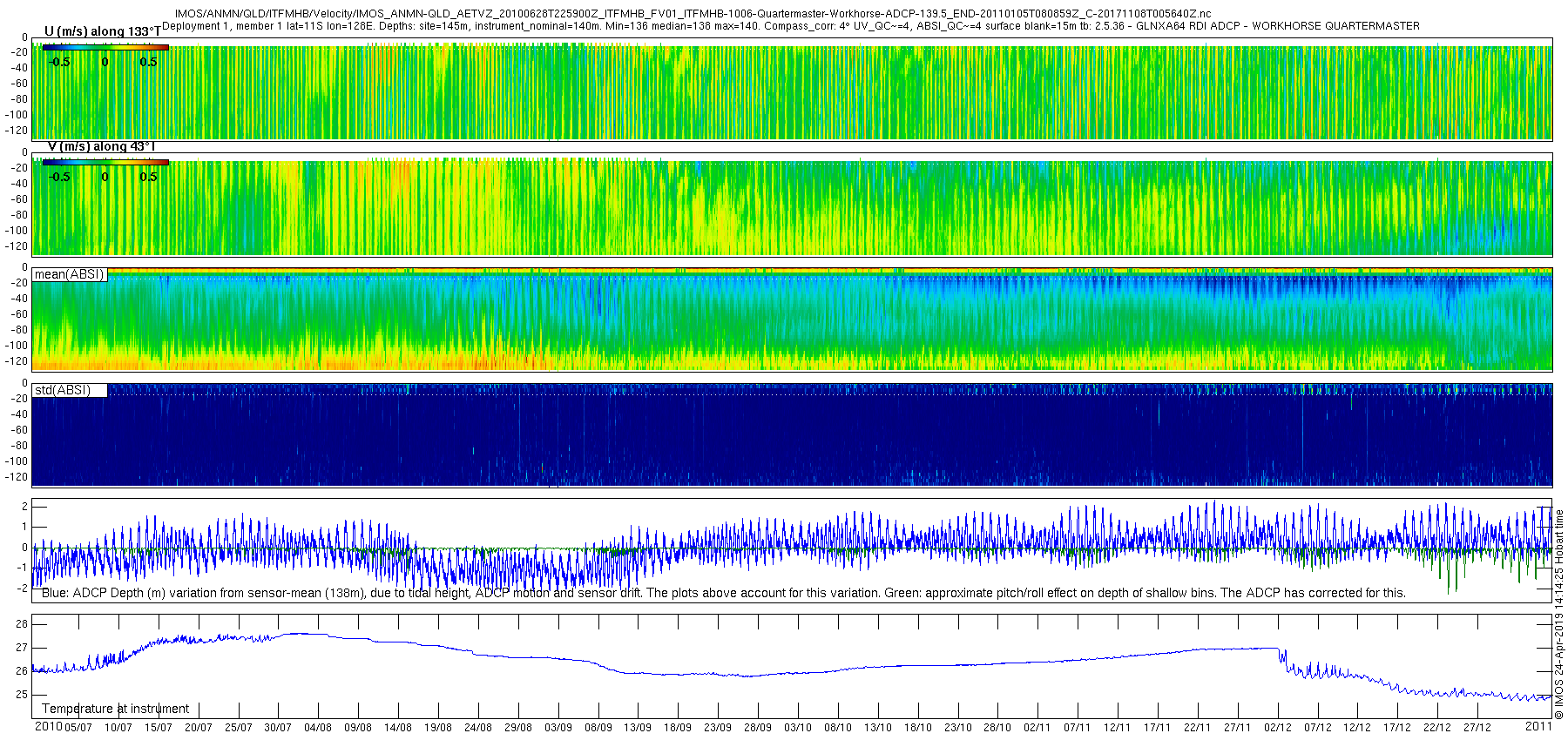
Task: Select the 'V (m/s) along 43°T' panel label
Action: (101, 147)
